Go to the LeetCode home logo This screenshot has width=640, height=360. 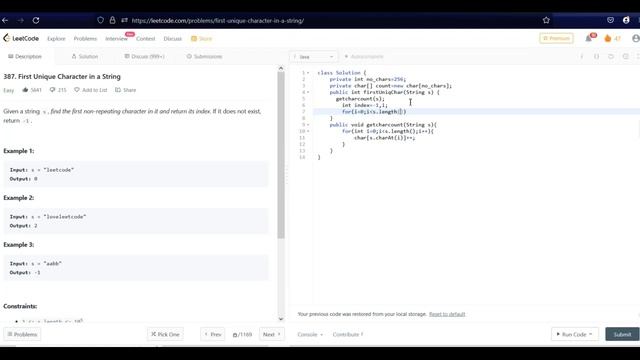click(21, 38)
